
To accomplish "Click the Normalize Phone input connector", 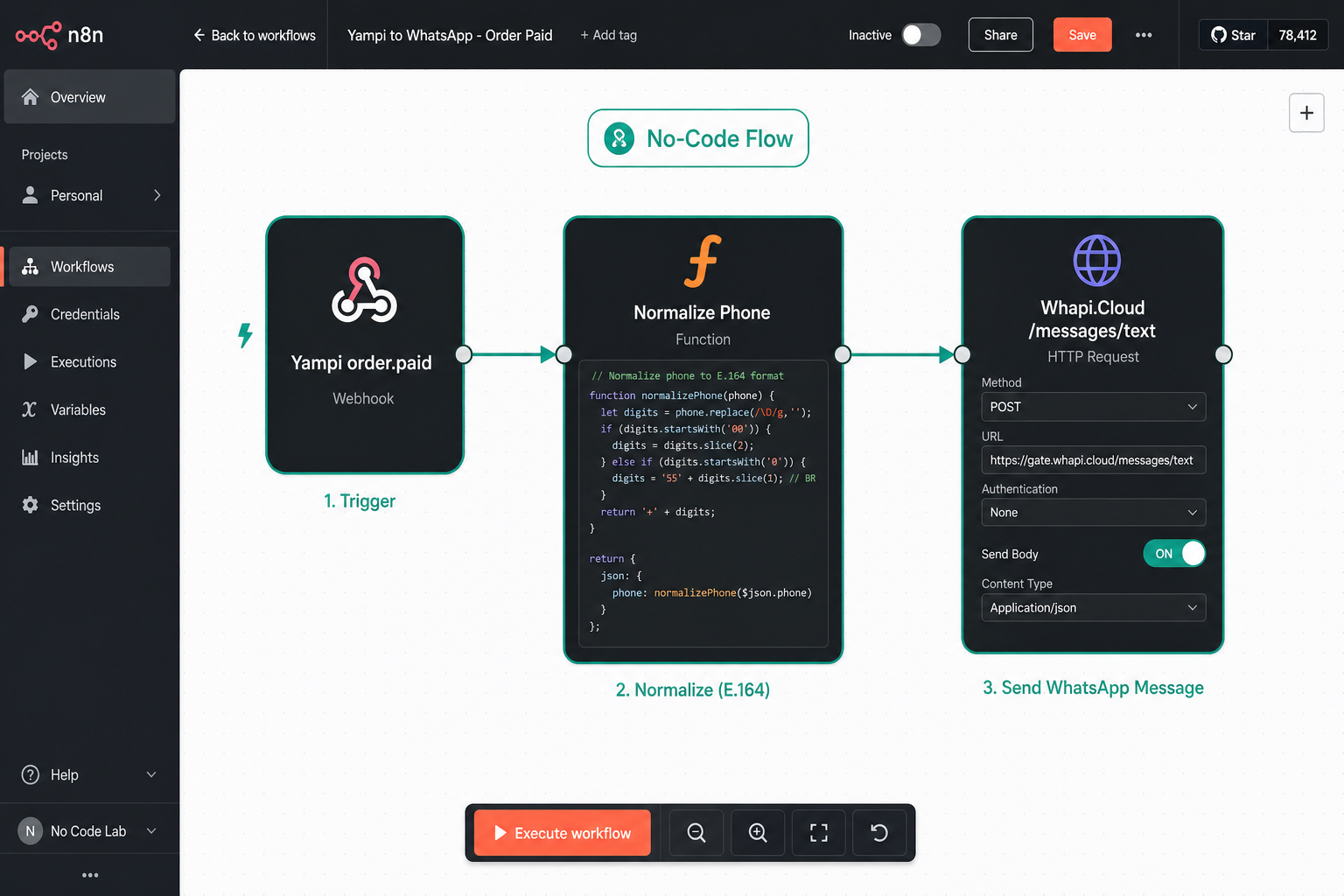I will (x=564, y=354).
